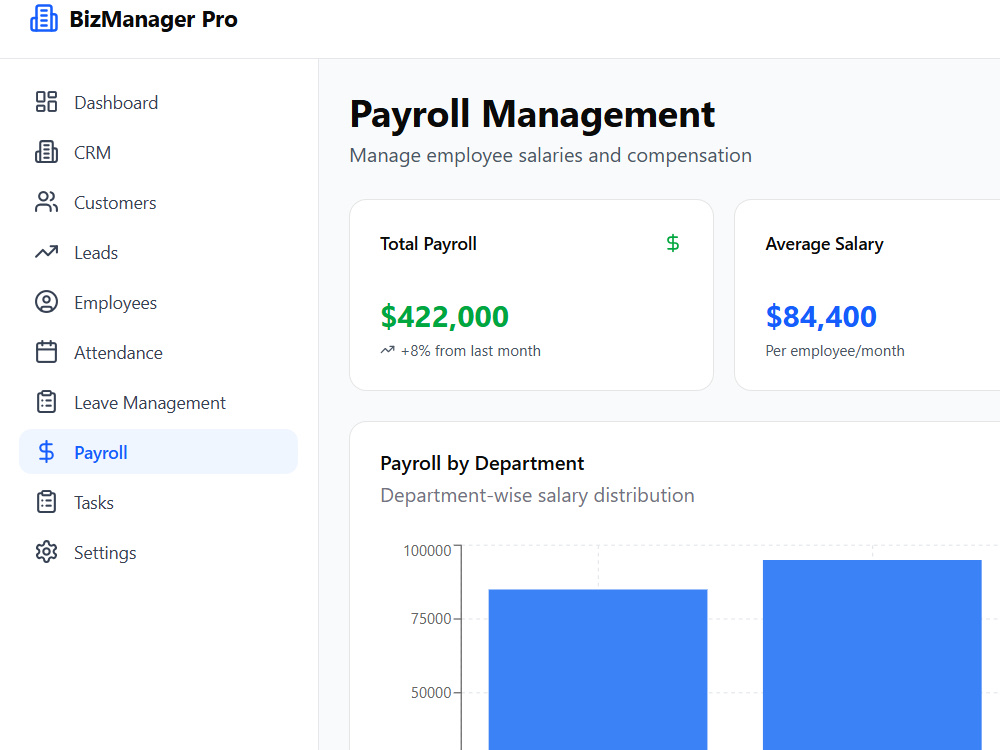The width and height of the screenshot is (1000, 750).
Task: Click the Average Salary card title
Action: click(x=825, y=244)
